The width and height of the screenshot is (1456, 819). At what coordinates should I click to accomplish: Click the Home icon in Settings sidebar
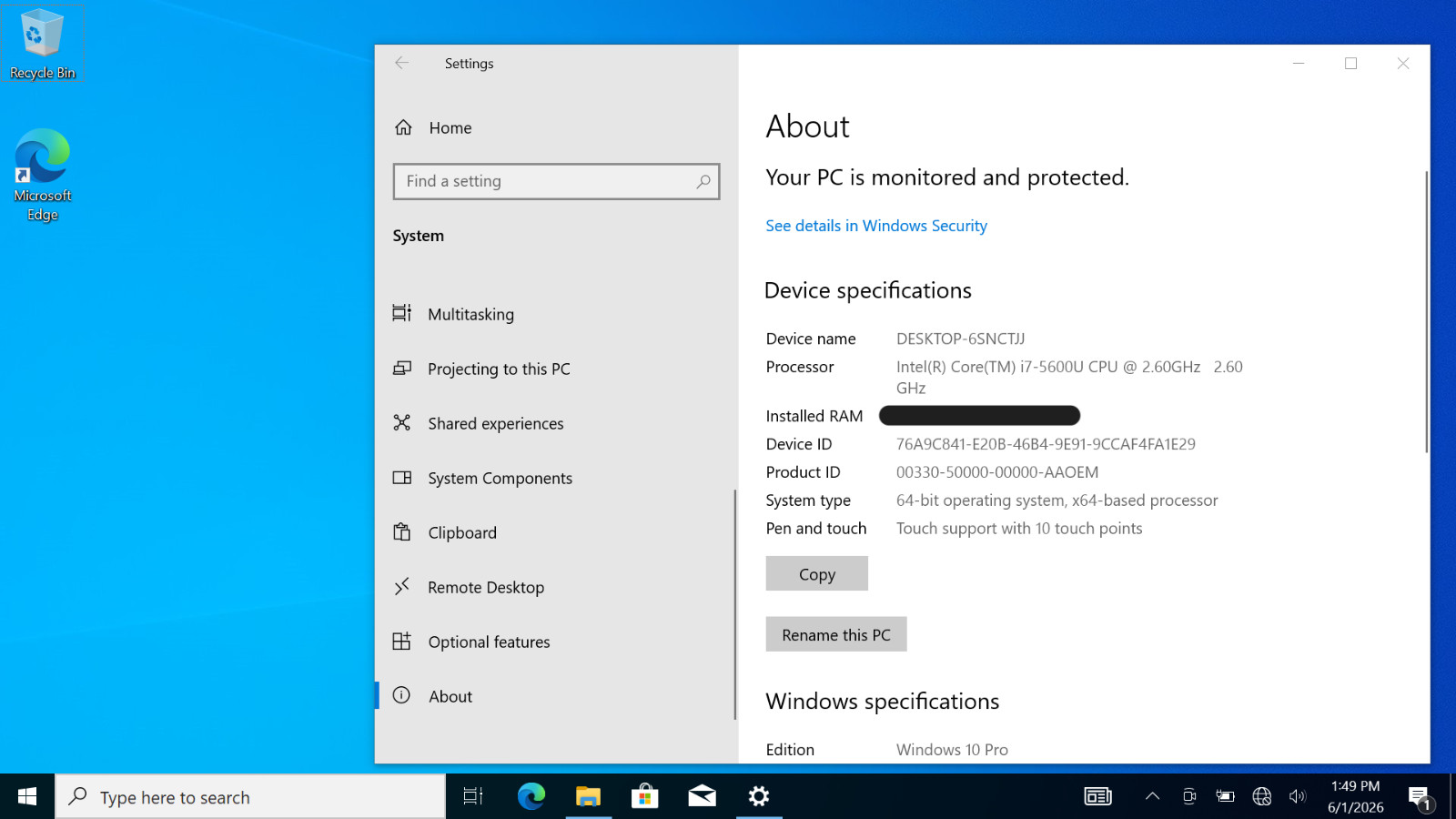click(403, 127)
